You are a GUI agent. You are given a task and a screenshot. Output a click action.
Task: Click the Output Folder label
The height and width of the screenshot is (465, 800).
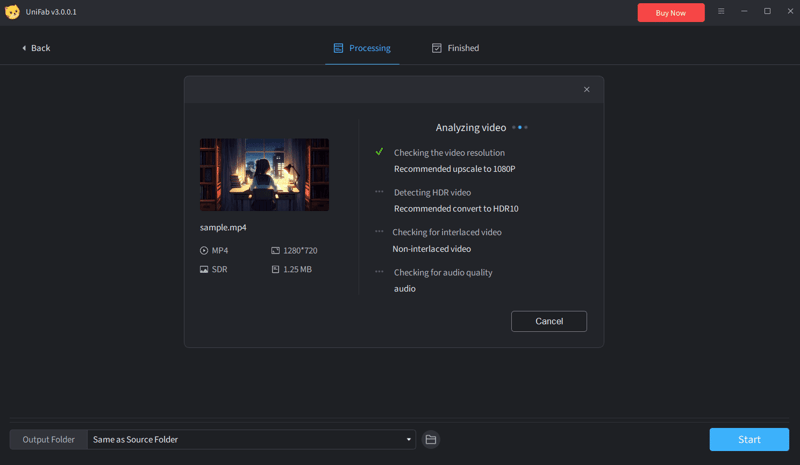(x=48, y=440)
